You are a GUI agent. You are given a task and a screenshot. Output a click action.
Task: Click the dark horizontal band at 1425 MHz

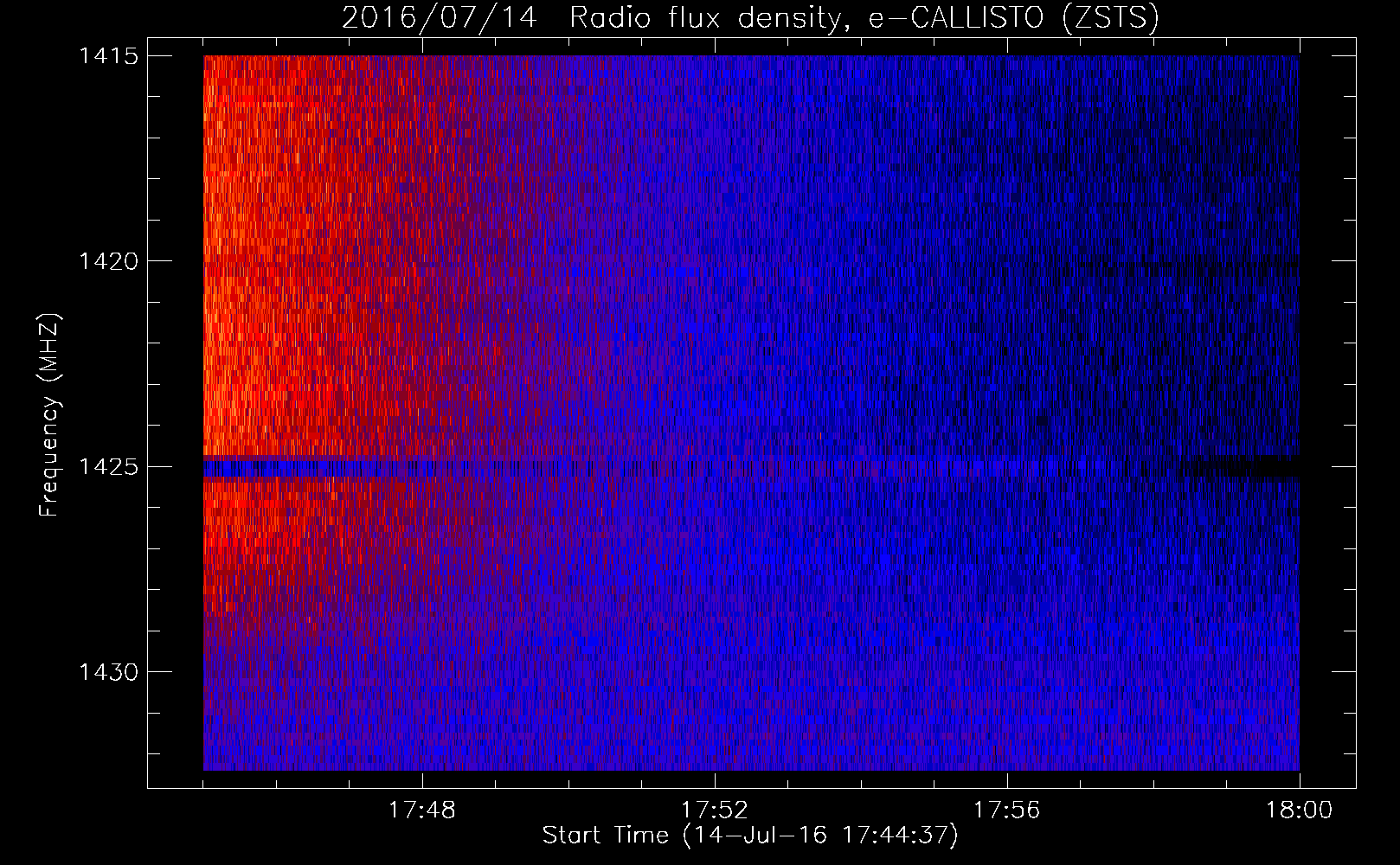point(751,468)
